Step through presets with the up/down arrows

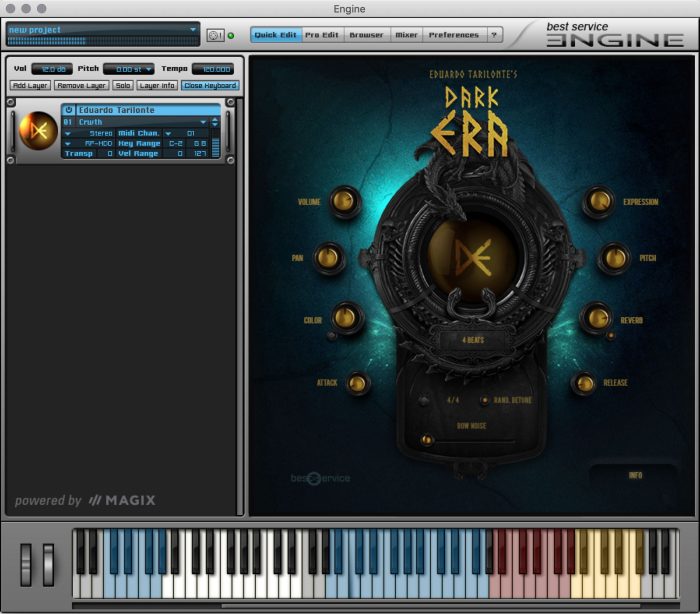tap(215, 122)
